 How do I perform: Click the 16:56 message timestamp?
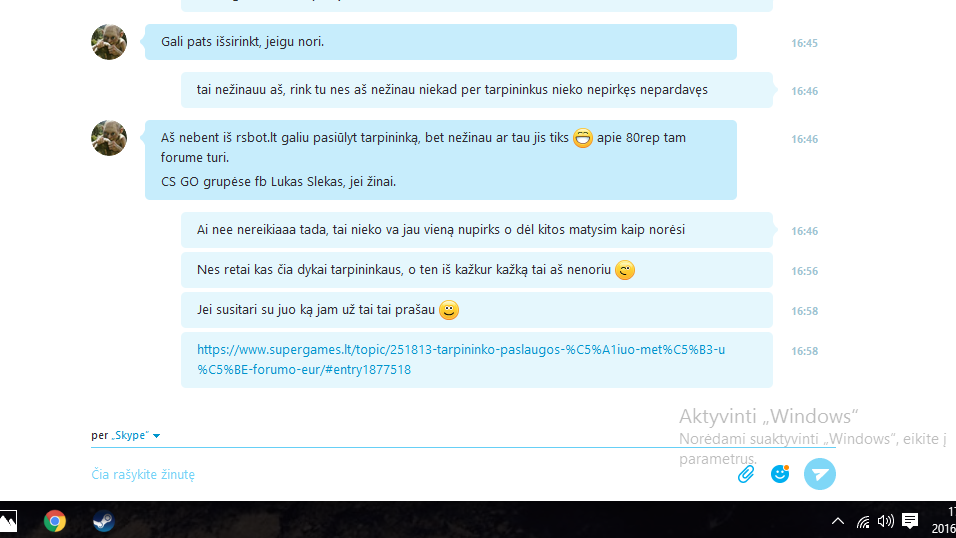pyautogui.click(x=804, y=271)
